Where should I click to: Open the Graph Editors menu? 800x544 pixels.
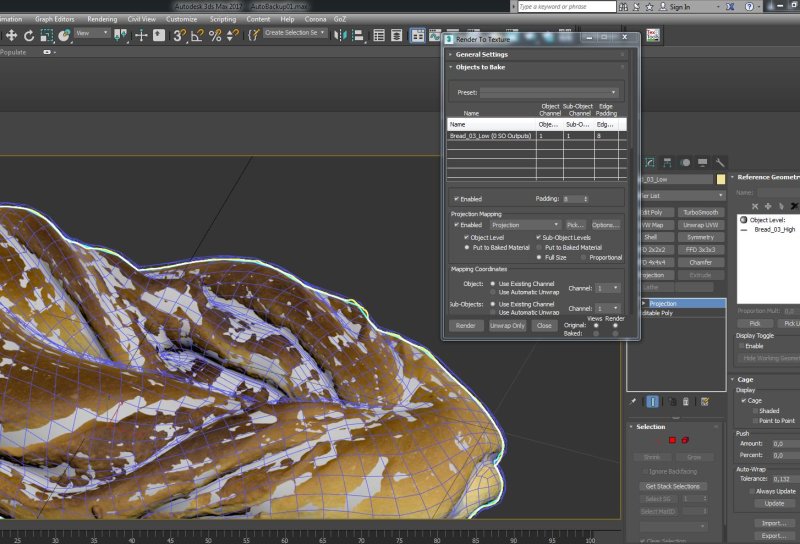point(55,19)
